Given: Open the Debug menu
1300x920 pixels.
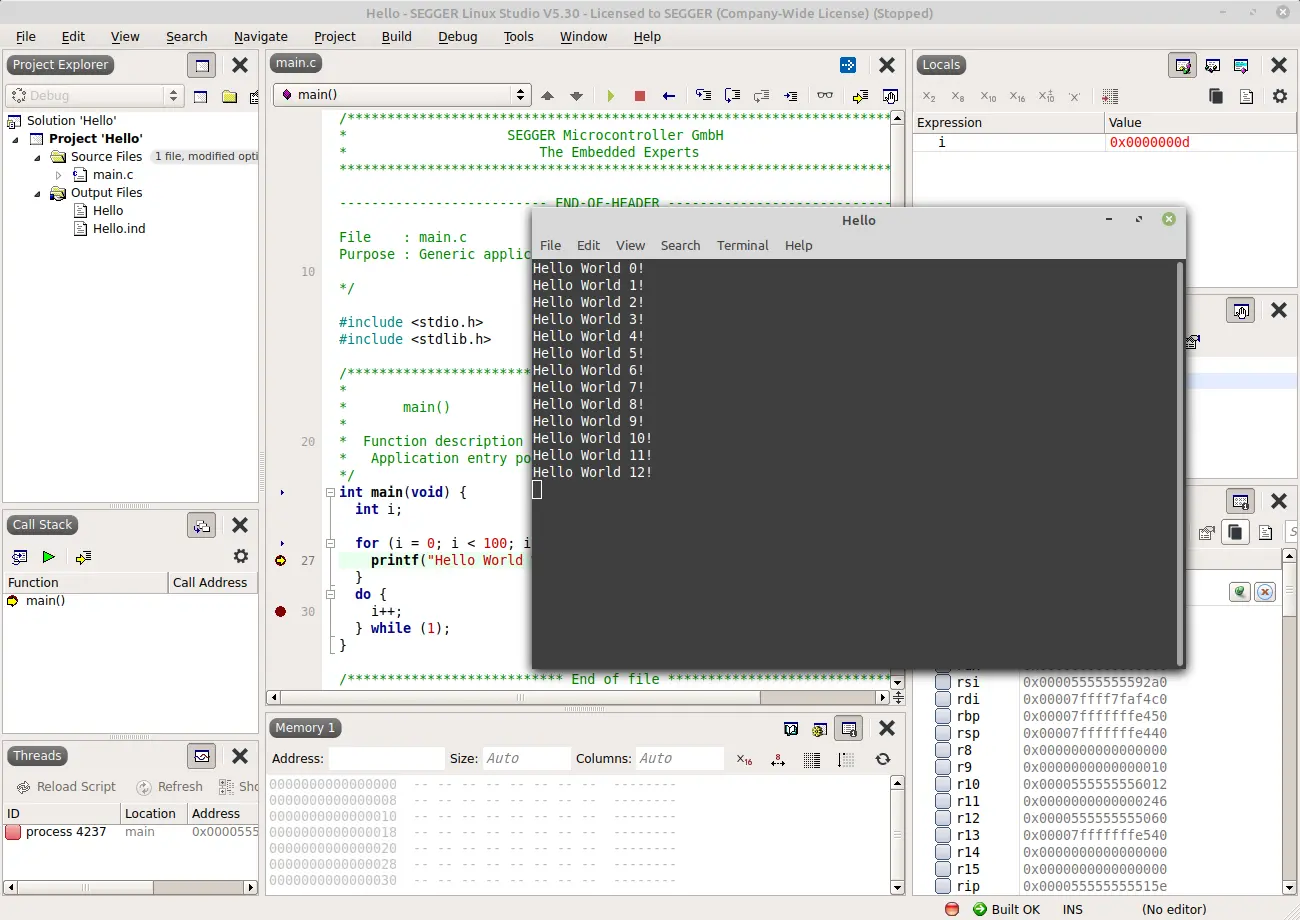Looking at the screenshot, I should click(457, 37).
